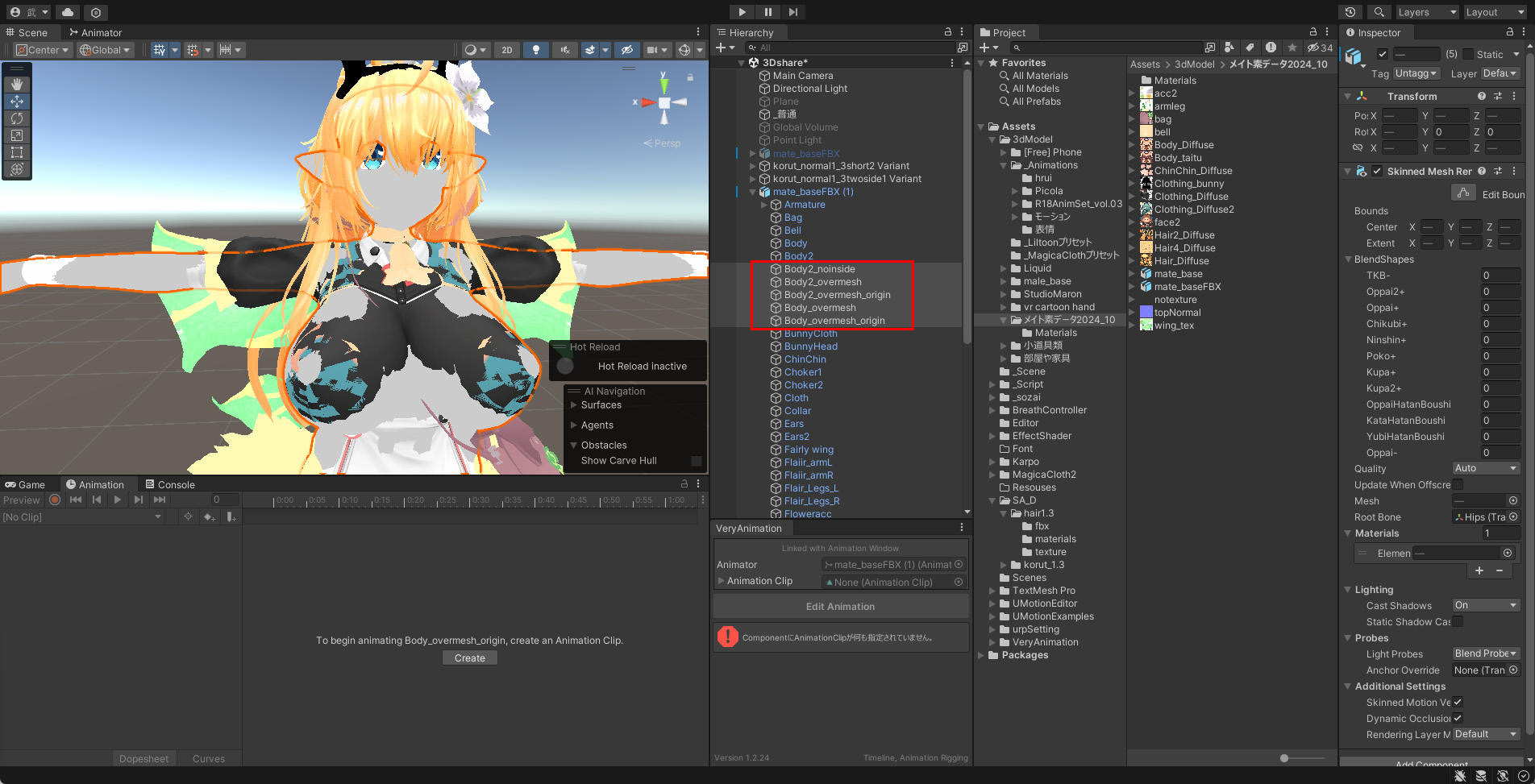Open the Layers dropdown
This screenshot has width=1535, height=784.
(1427, 12)
